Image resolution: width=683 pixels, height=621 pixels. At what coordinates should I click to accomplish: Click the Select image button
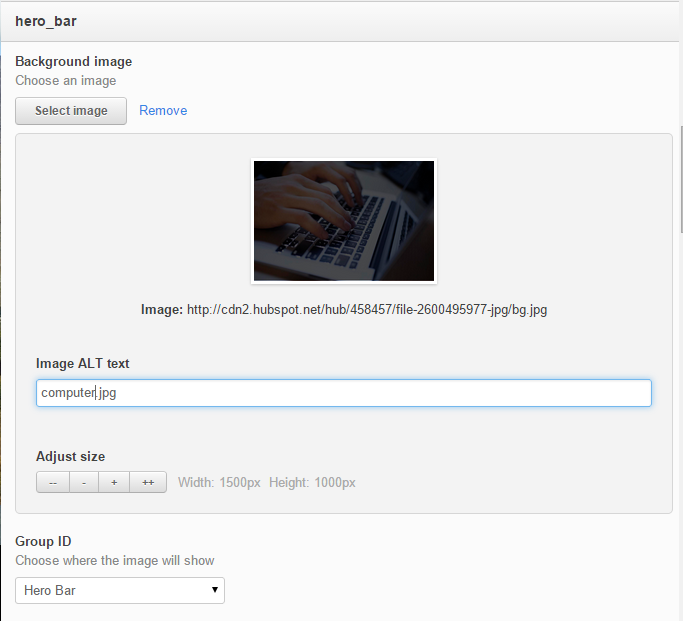click(x=71, y=111)
